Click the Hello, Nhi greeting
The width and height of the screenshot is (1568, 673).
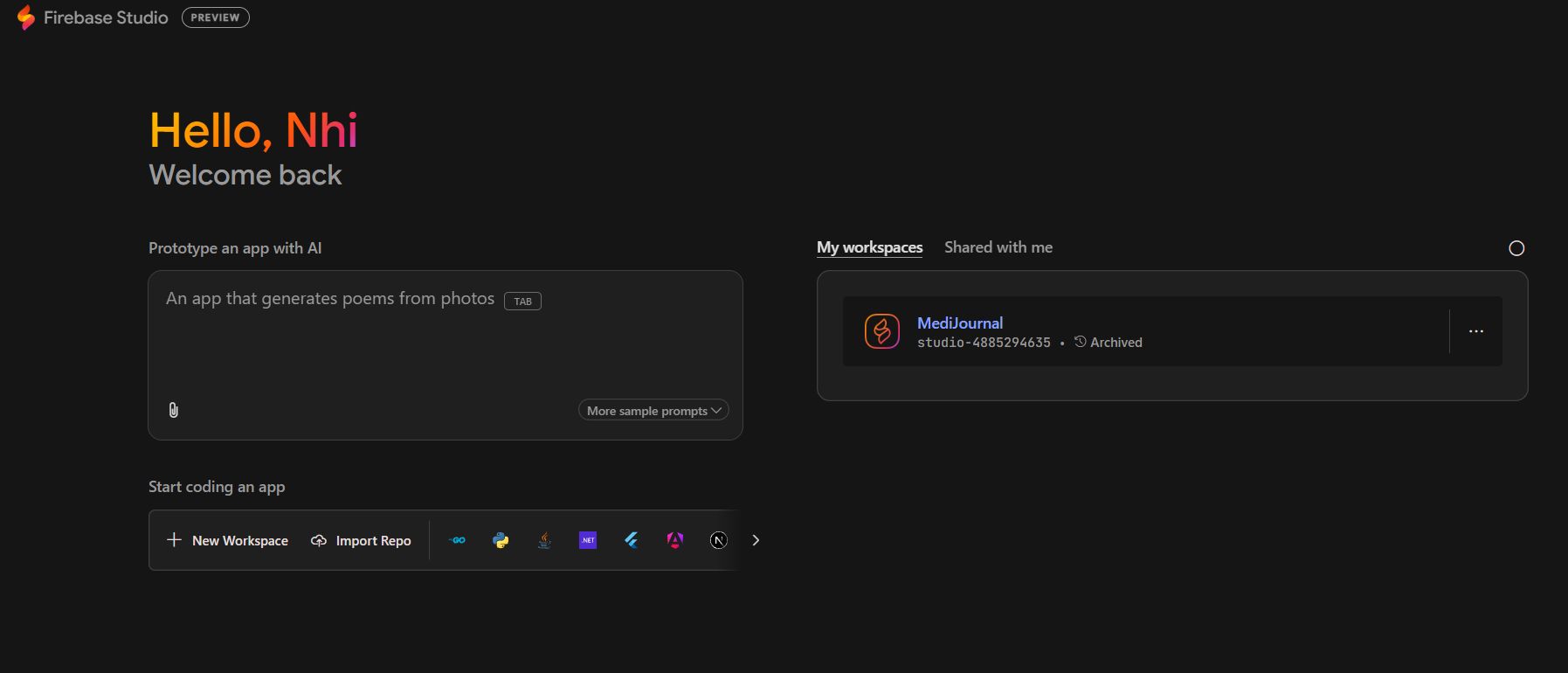(253, 131)
